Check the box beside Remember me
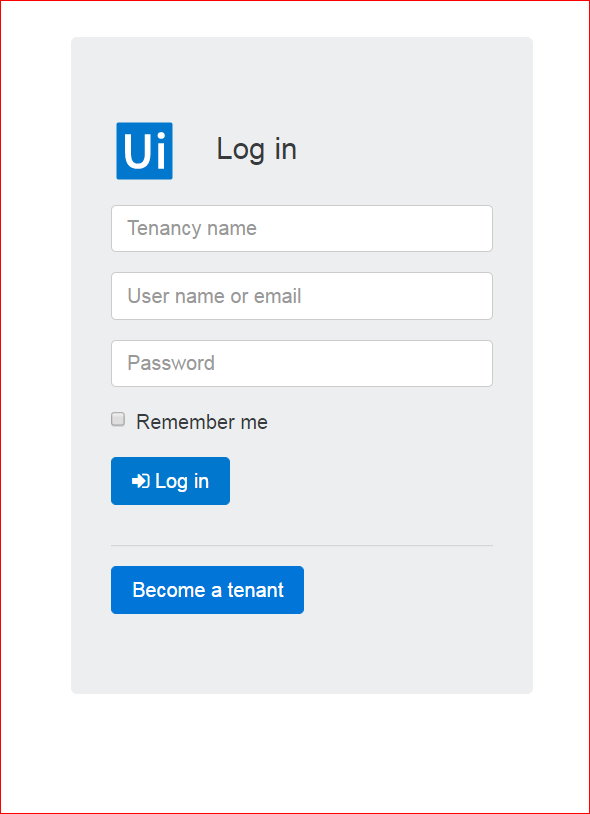 (x=117, y=419)
